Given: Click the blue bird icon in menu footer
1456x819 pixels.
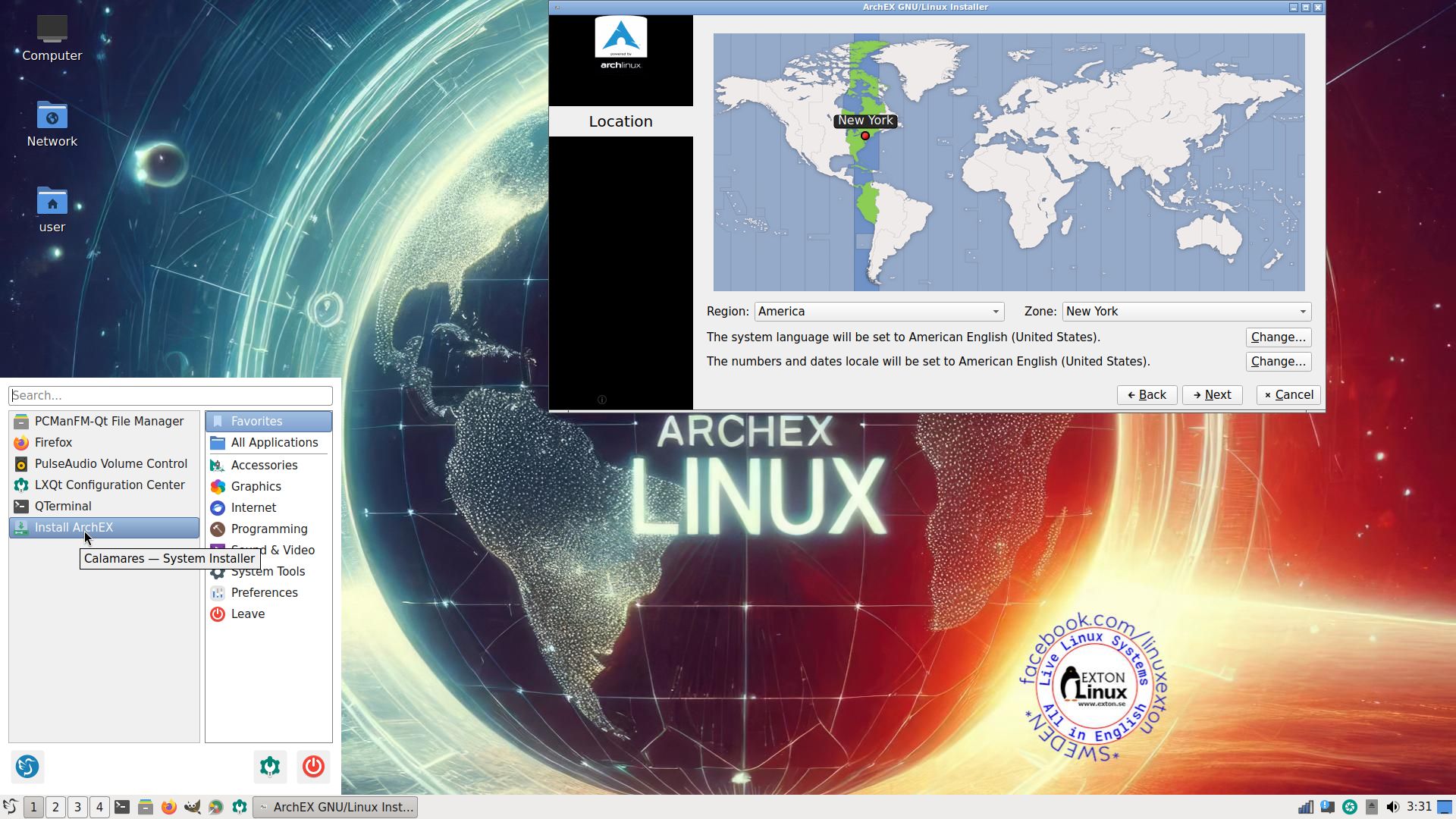Looking at the screenshot, I should 27,767.
